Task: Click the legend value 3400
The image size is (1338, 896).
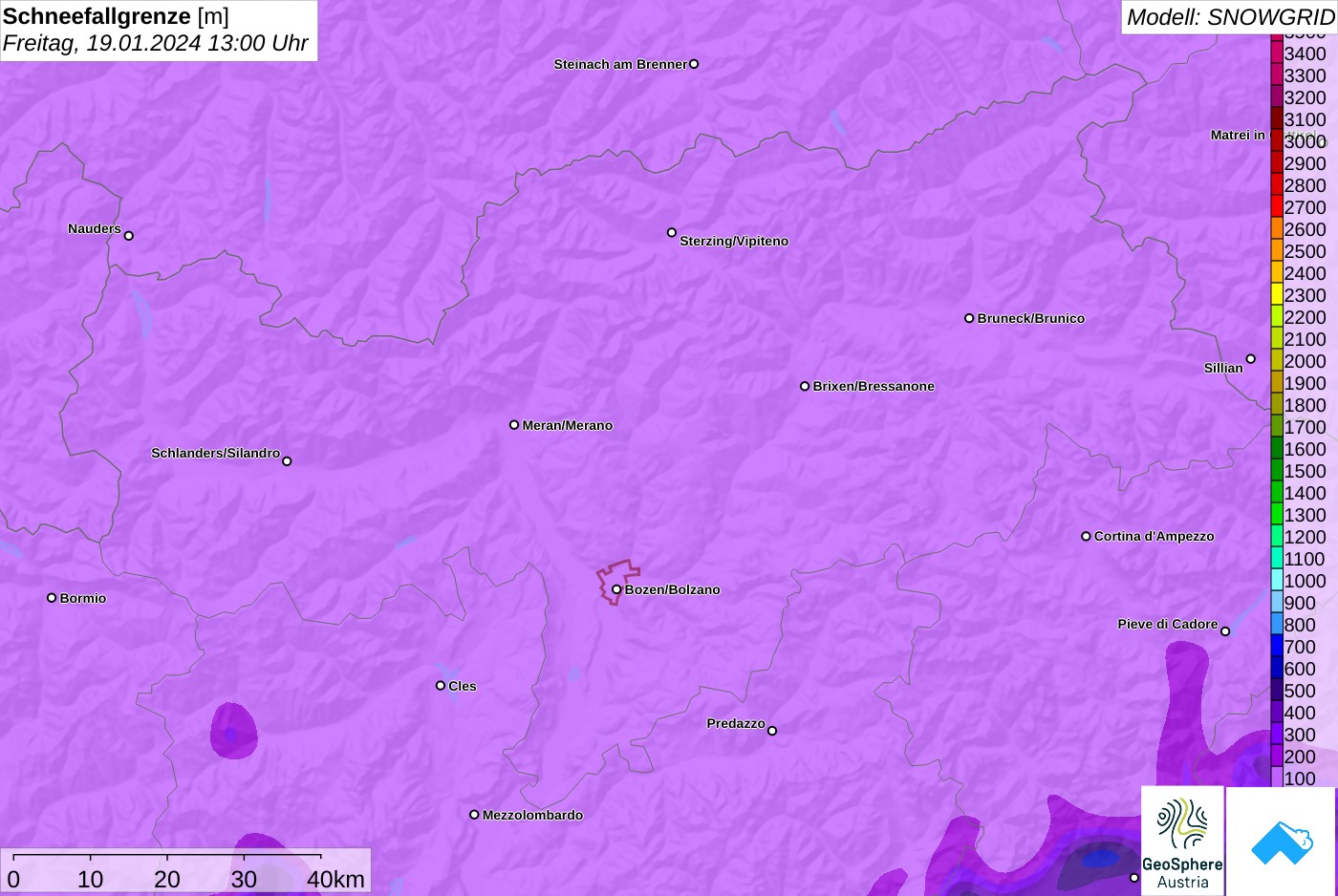Action: click(1305, 53)
